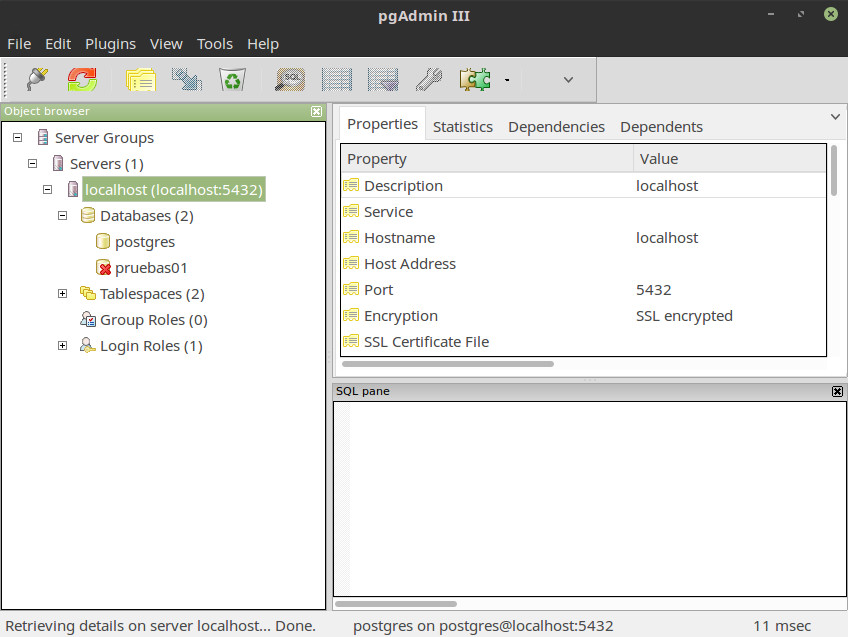Viewport: 848px width, 637px height.
Task: Select Server Groups in the tree
Action: [104, 138]
